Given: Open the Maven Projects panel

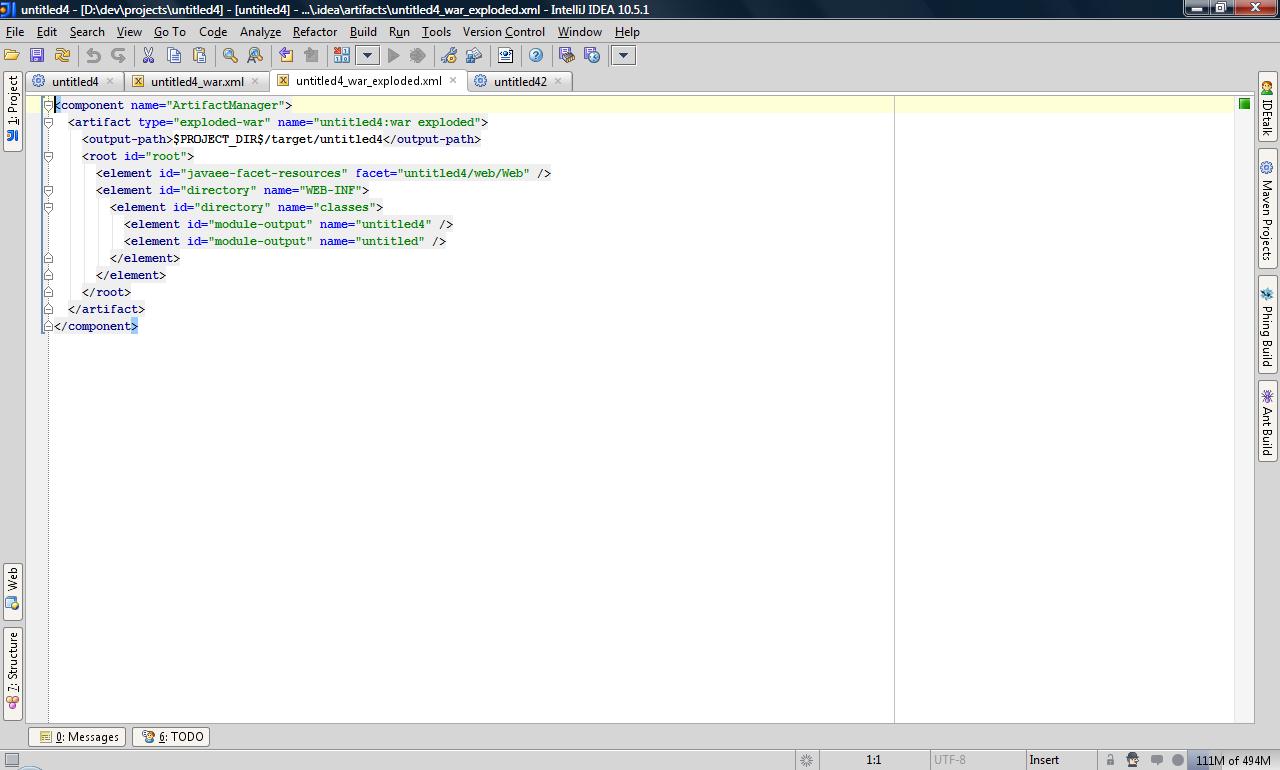Looking at the screenshot, I should point(1267,210).
